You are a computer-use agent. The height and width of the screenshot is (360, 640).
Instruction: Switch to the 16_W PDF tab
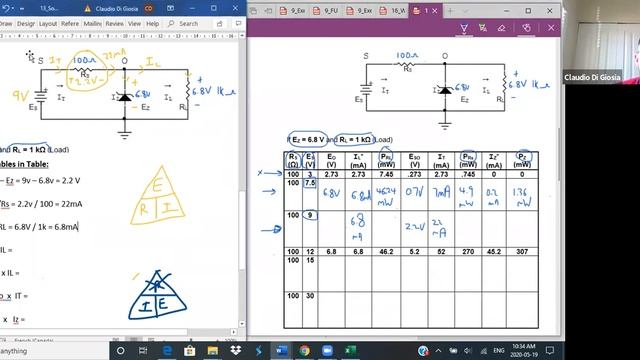(x=392, y=11)
